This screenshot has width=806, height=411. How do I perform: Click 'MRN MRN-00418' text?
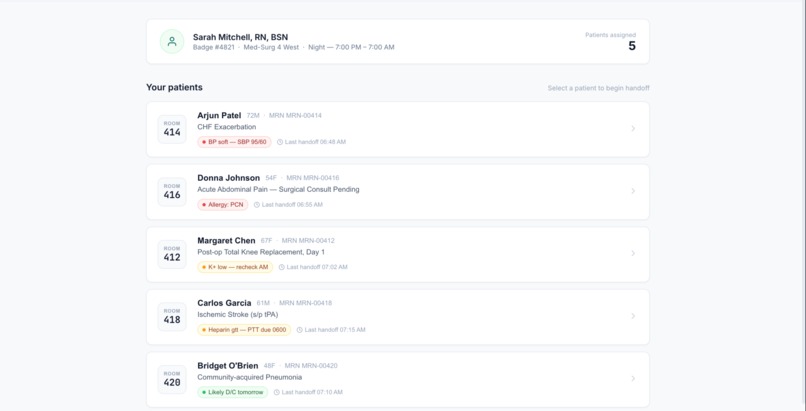306,303
